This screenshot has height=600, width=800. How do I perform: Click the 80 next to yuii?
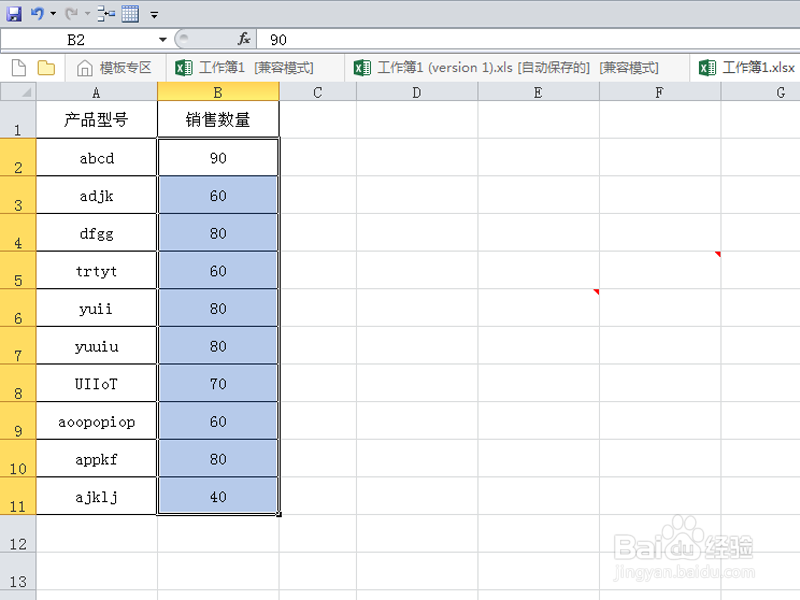[x=218, y=308]
